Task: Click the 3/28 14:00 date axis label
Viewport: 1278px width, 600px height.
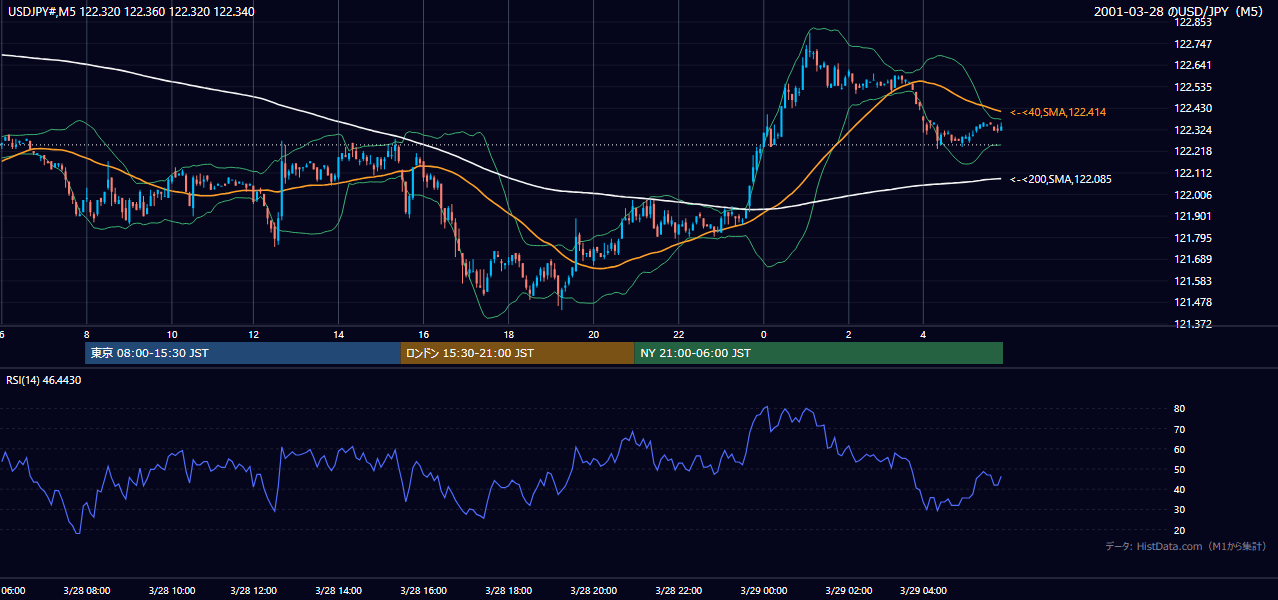Action: point(339,591)
